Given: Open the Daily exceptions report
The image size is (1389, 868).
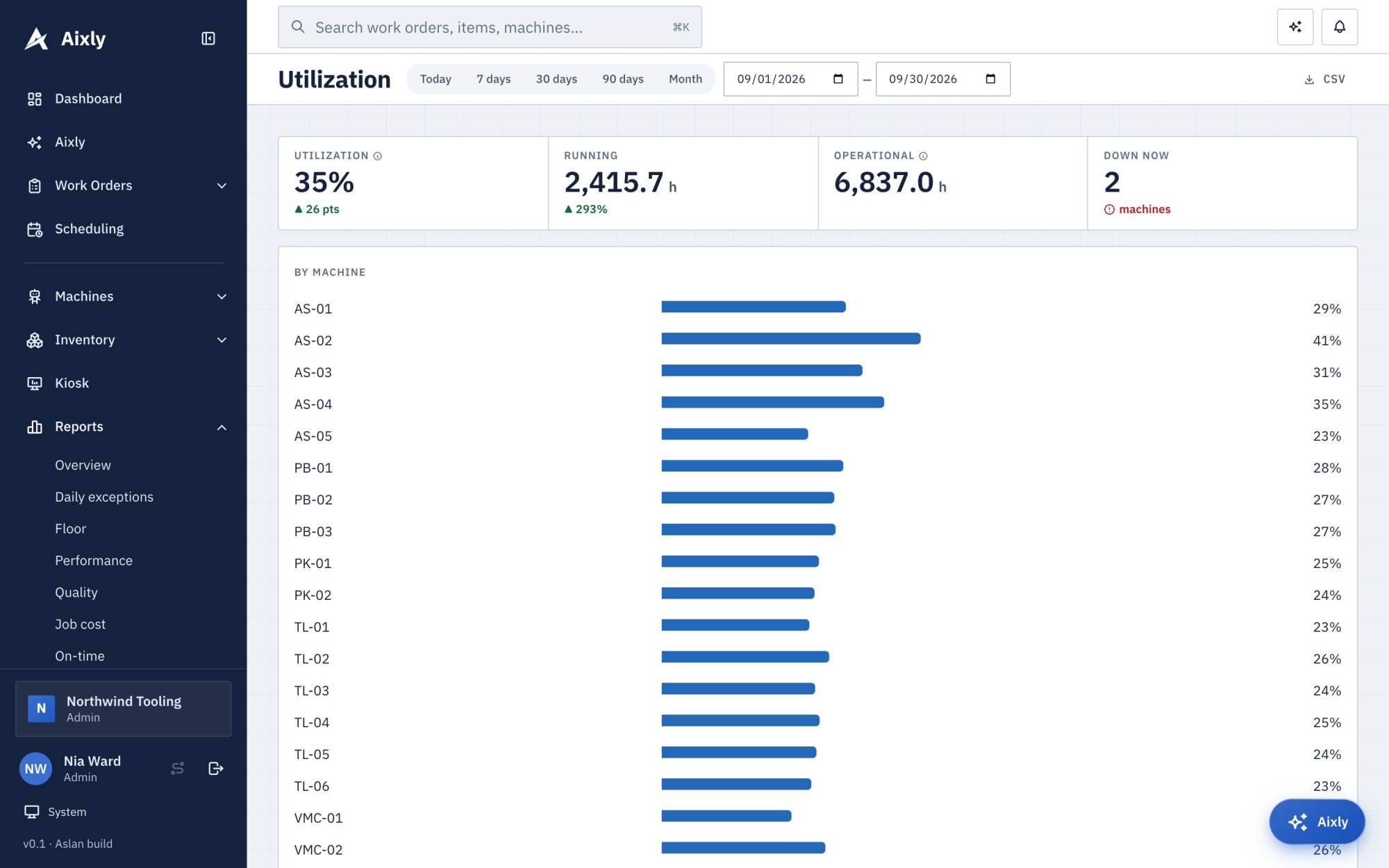Looking at the screenshot, I should pyautogui.click(x=104, y=497).
